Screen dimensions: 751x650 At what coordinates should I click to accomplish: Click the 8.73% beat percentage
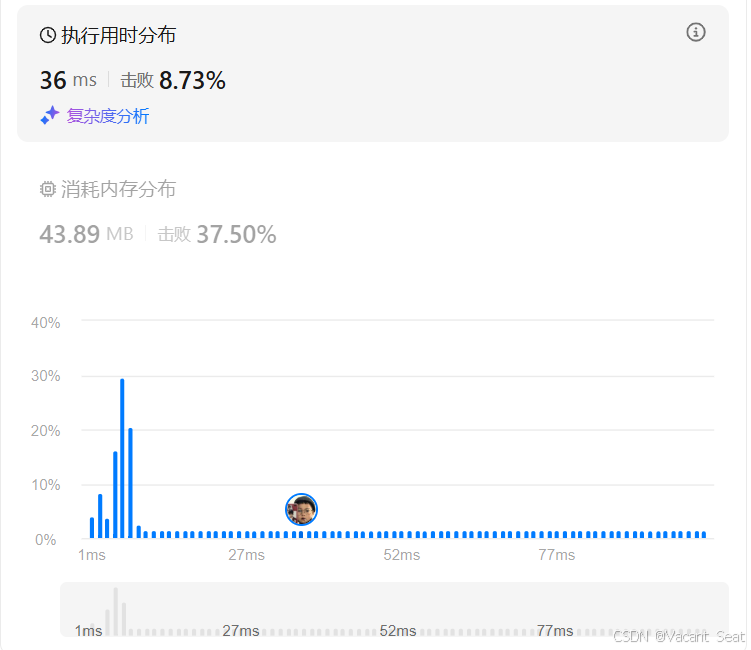192,80
